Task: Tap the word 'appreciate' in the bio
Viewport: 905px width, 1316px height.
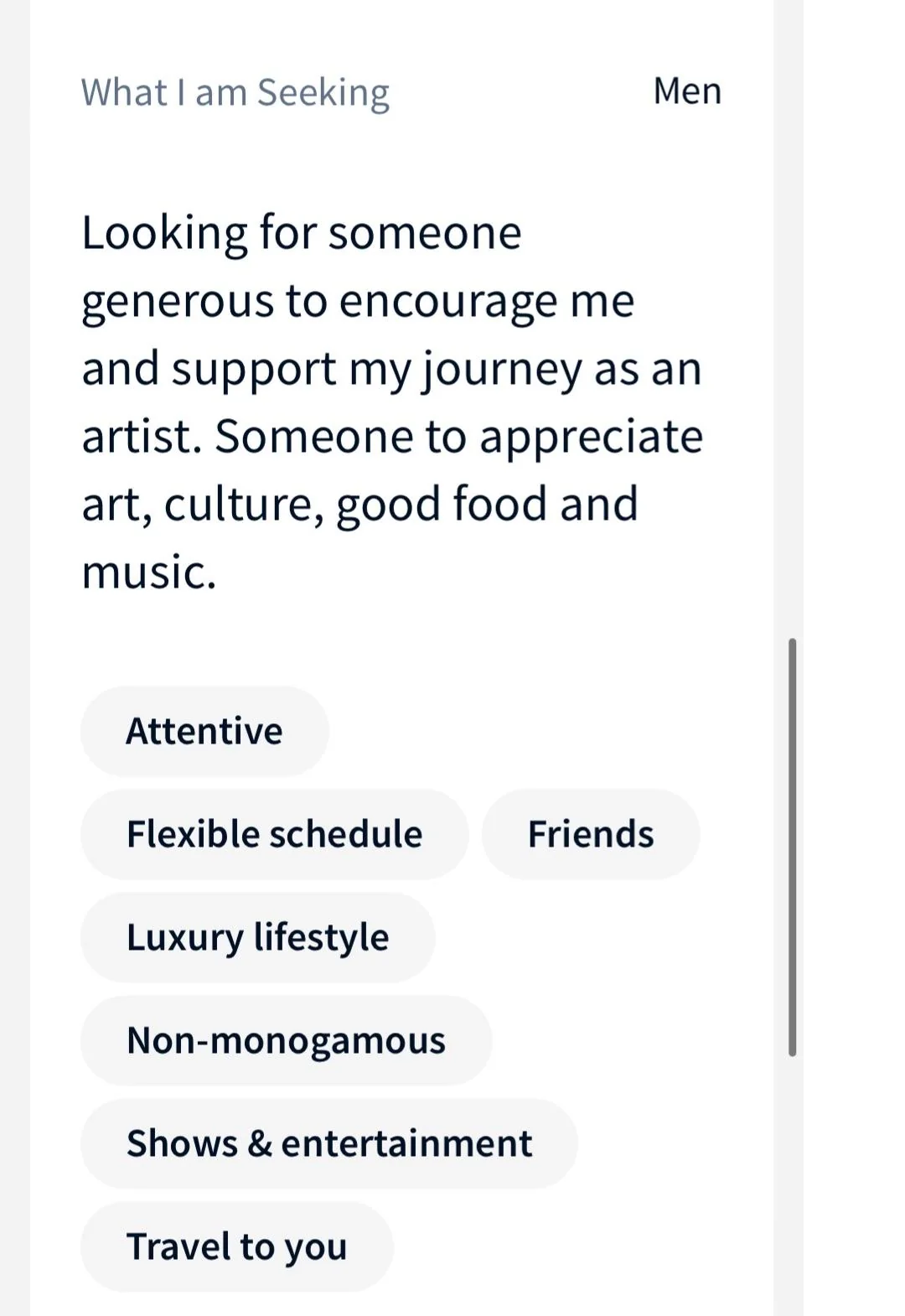Action: pyautogui.click(x=591, y=437)
